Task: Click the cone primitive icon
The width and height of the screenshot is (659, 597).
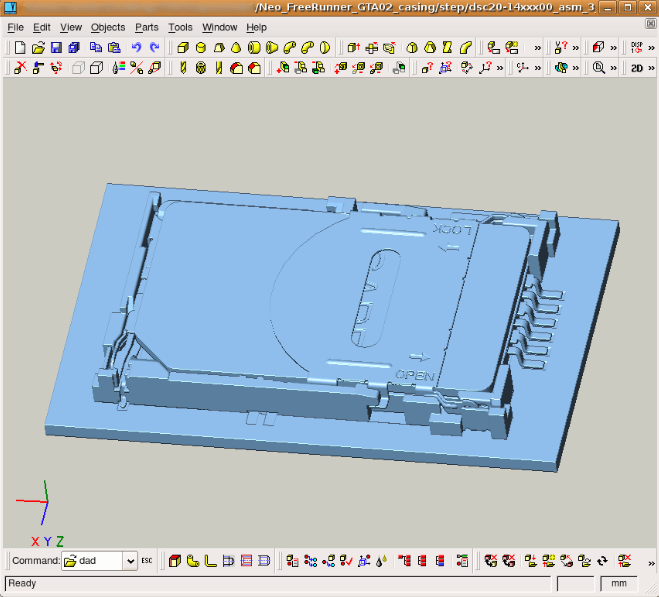Action: pyautogui.click(x=236, y=47)
